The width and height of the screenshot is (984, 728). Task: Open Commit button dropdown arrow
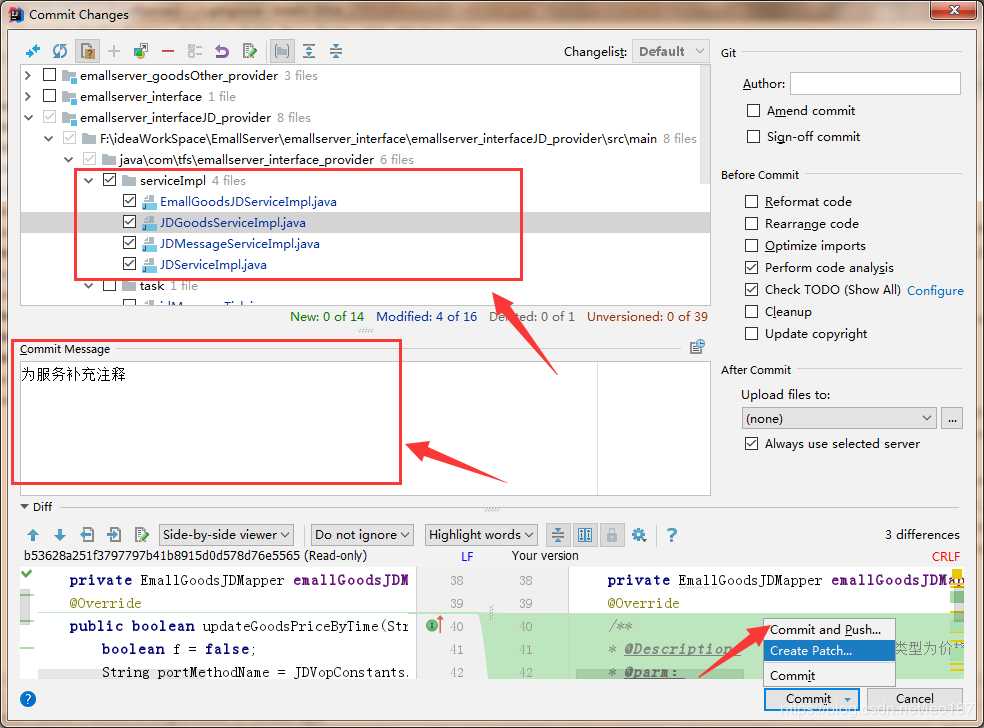click(x=848, y=699)
